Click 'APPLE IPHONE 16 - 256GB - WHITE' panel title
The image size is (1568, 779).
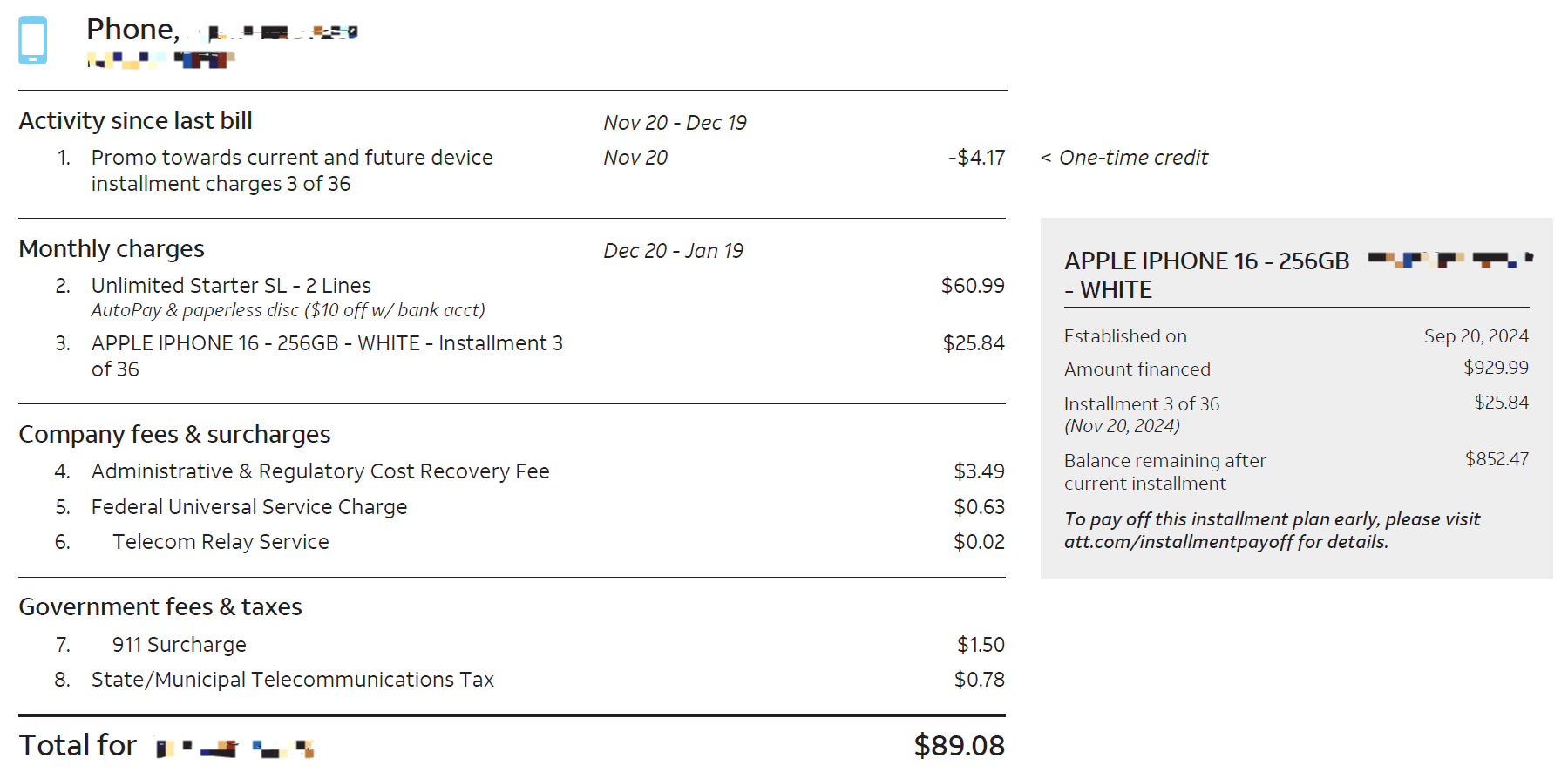coord(1206,275)
